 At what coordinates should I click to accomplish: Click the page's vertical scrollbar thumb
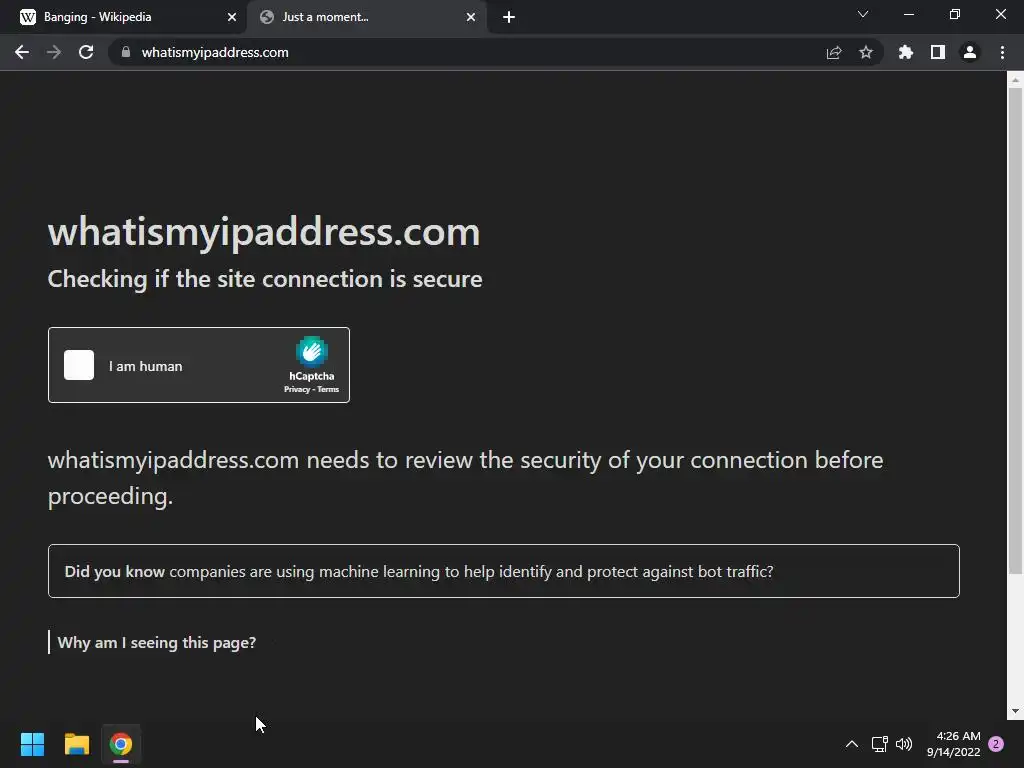[1015, 330]
